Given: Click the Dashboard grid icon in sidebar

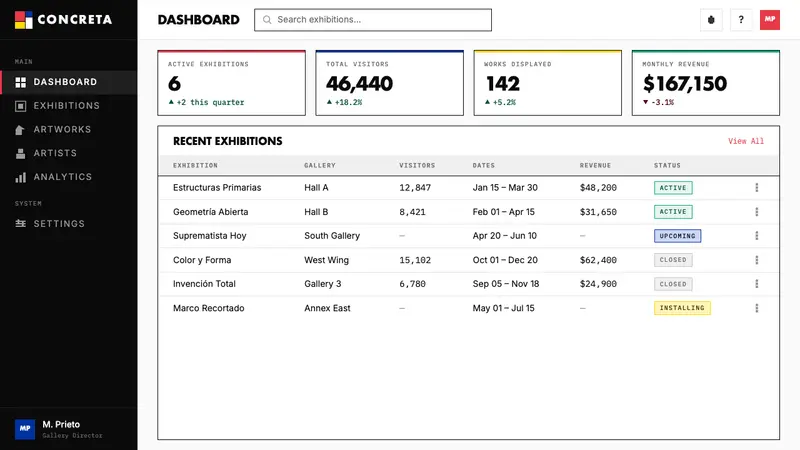Looking at the screenshot, I should (x=20, y=82).
